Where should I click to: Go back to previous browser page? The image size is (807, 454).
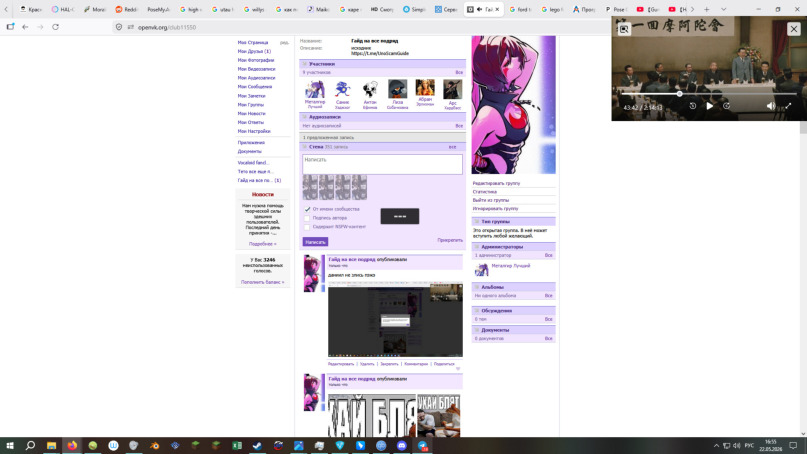click(25, 27)
